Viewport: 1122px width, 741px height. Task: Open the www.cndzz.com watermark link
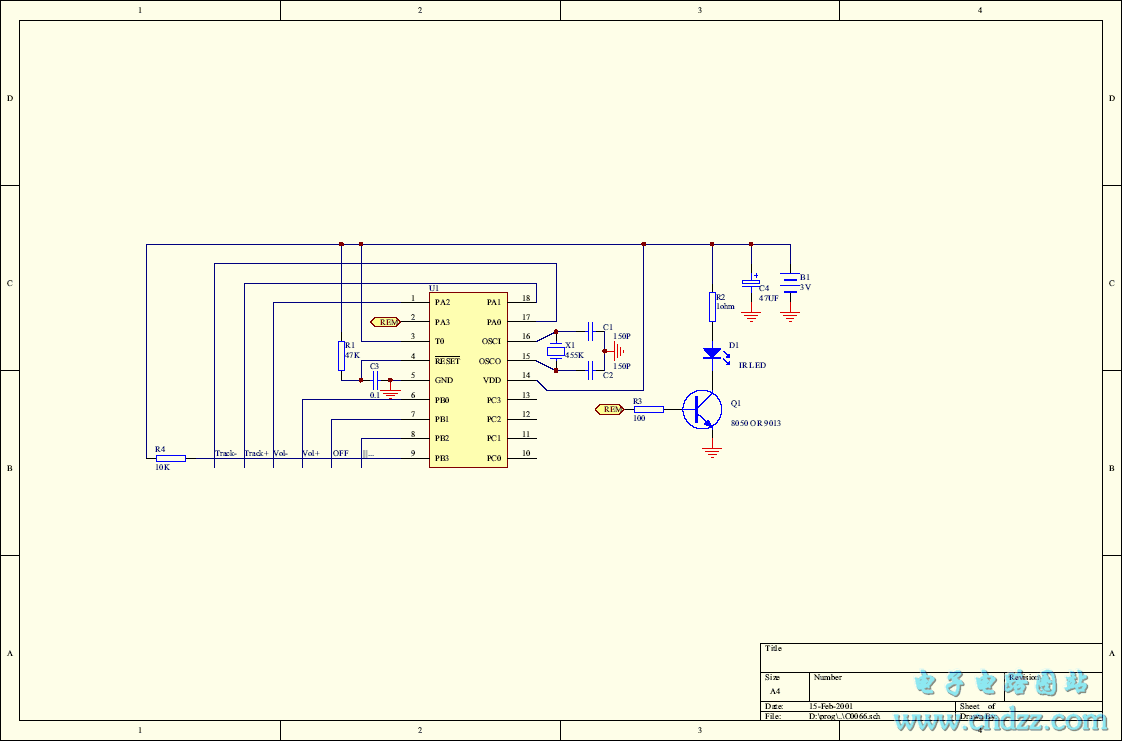coord(1000,720)
